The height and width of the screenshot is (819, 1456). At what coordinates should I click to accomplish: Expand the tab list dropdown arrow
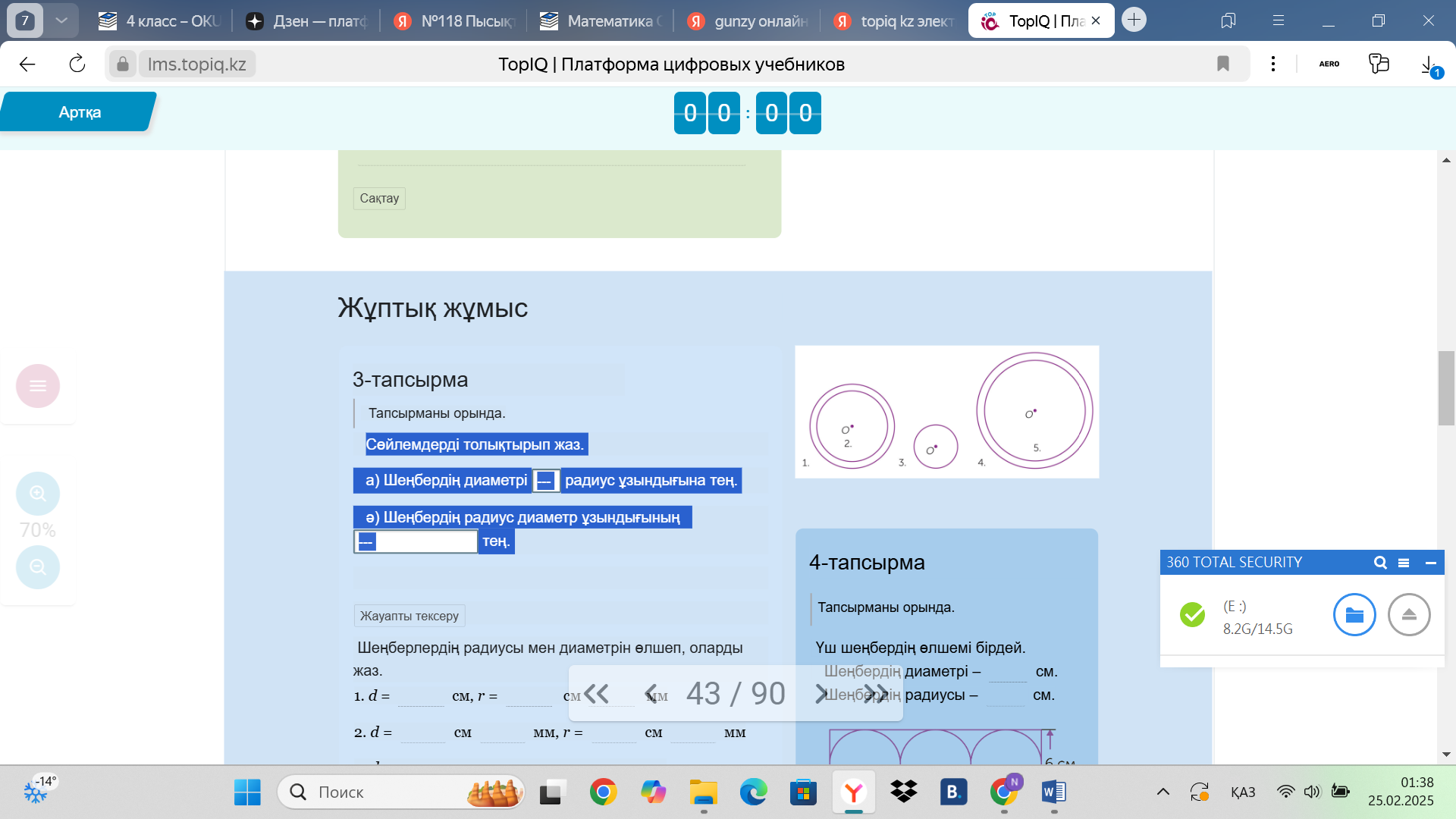tap(61, 20)
